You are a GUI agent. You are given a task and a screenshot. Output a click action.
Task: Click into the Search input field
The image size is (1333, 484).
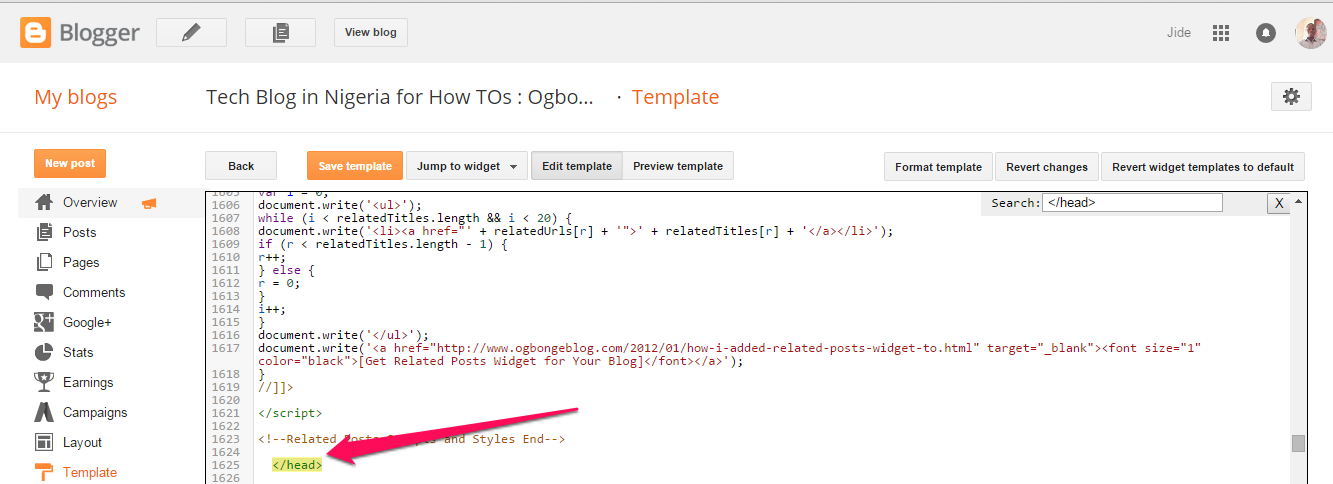[1132, 203]
